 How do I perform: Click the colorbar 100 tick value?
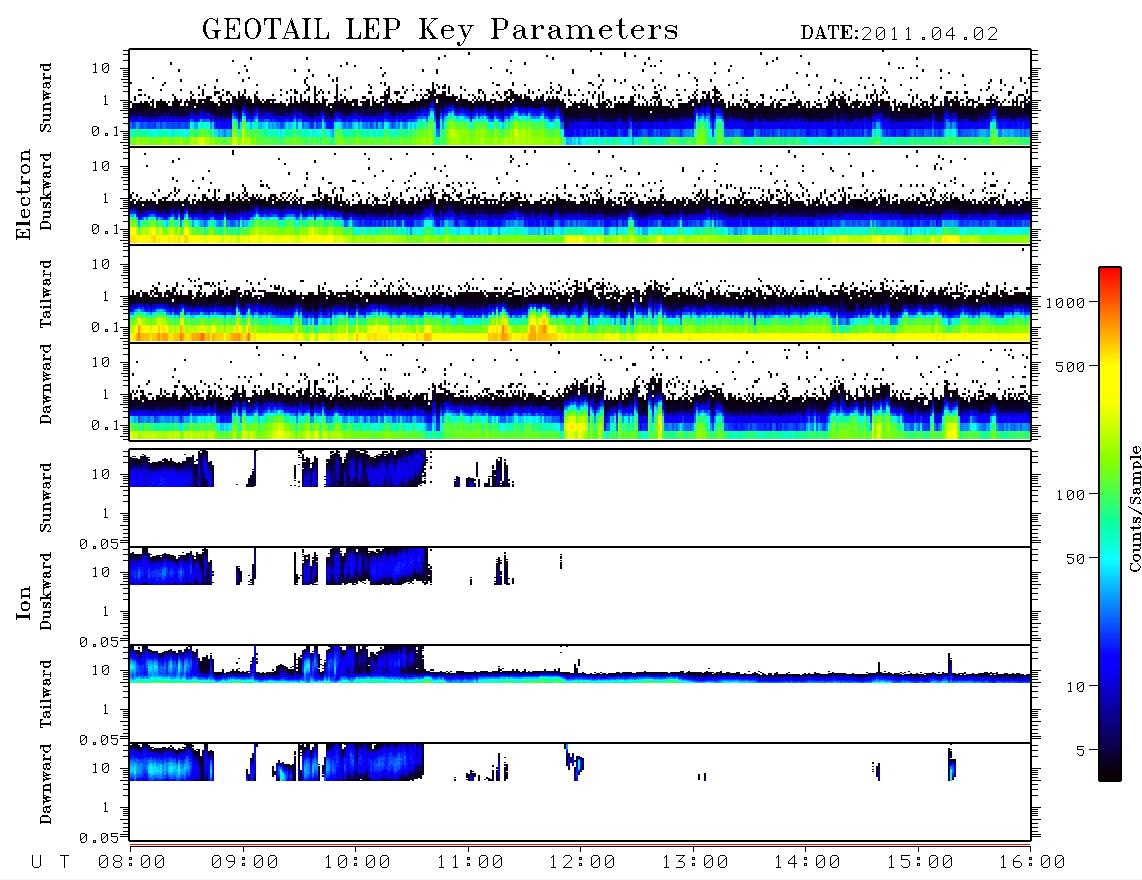click(1071, 495)
